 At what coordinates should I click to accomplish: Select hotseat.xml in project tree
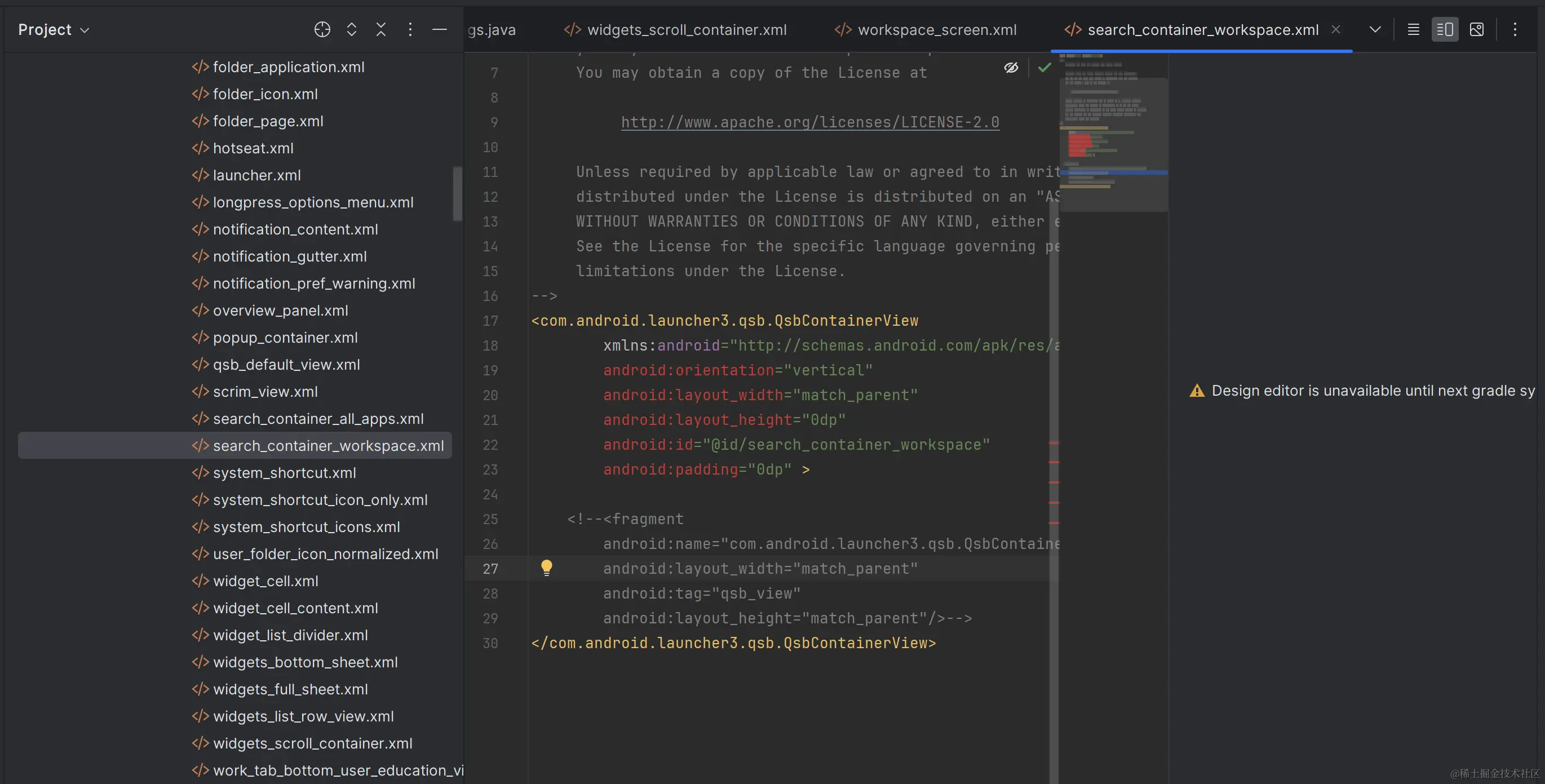click(242, 148)
